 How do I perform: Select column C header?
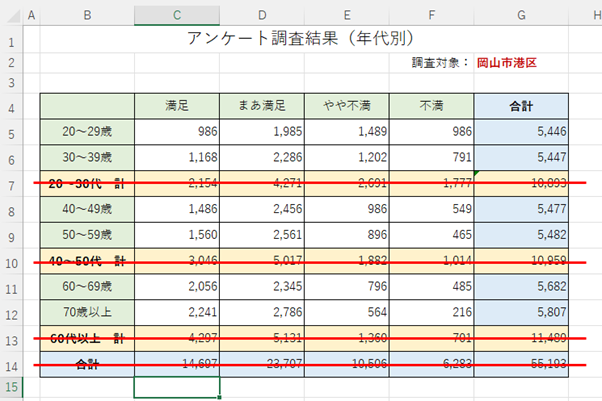[176, 14]
